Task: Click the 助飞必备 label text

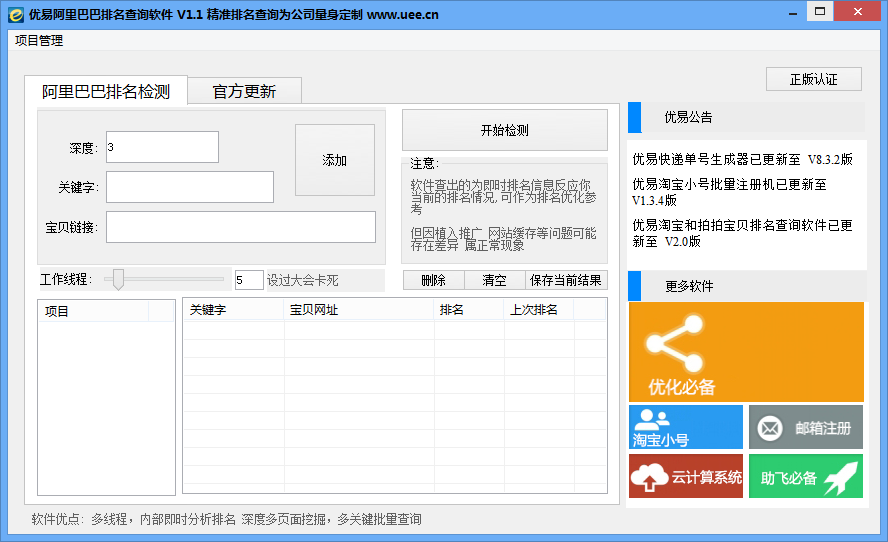Action: coord(788,479)
